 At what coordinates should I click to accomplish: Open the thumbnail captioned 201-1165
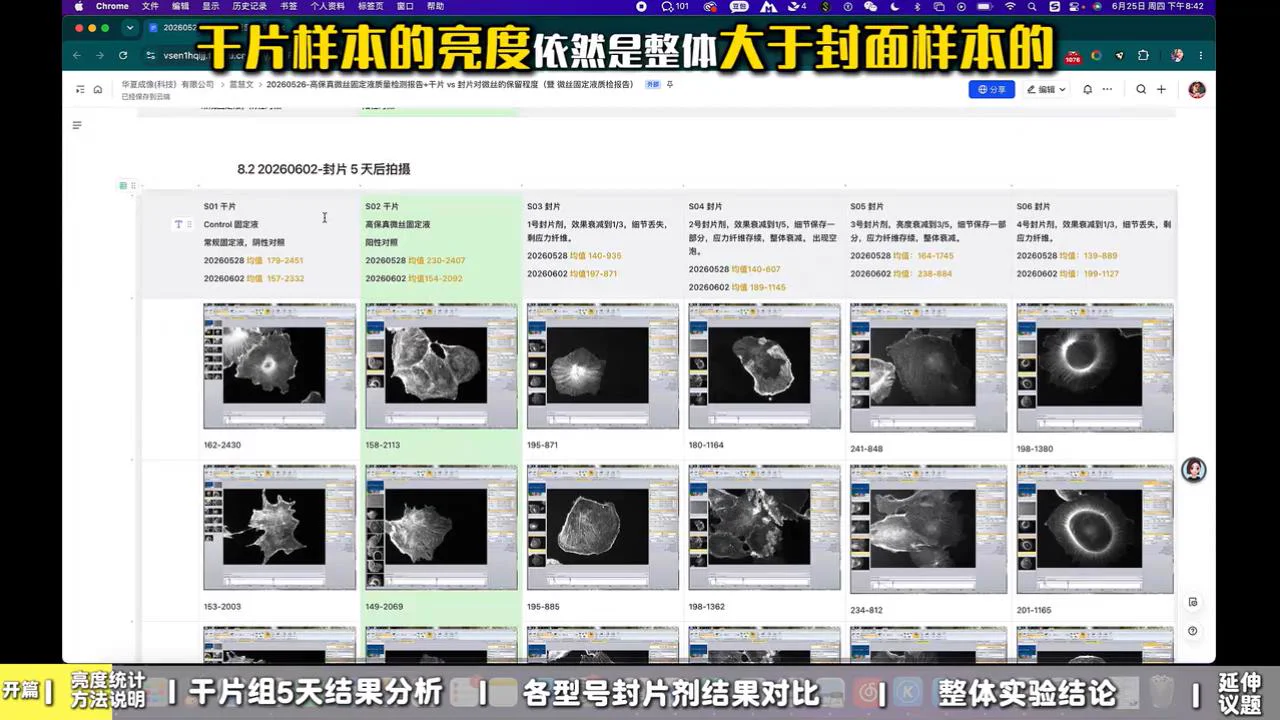(x=1095, y=529)
